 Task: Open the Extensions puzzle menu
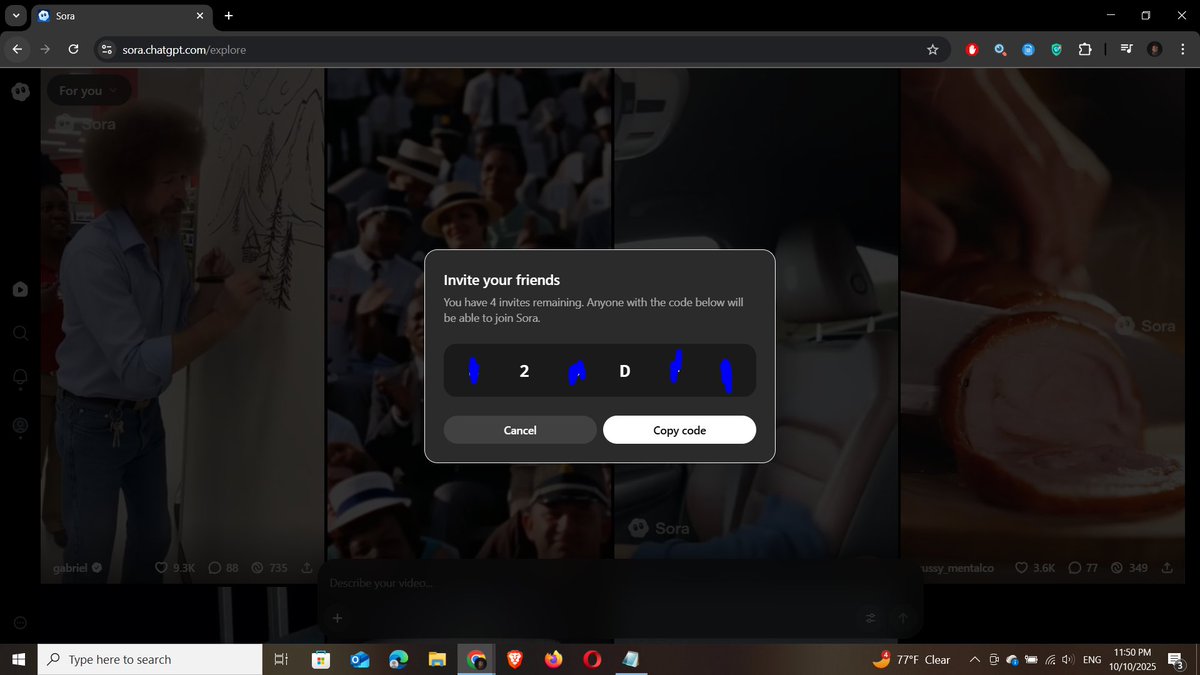(x=1084, y=49)
